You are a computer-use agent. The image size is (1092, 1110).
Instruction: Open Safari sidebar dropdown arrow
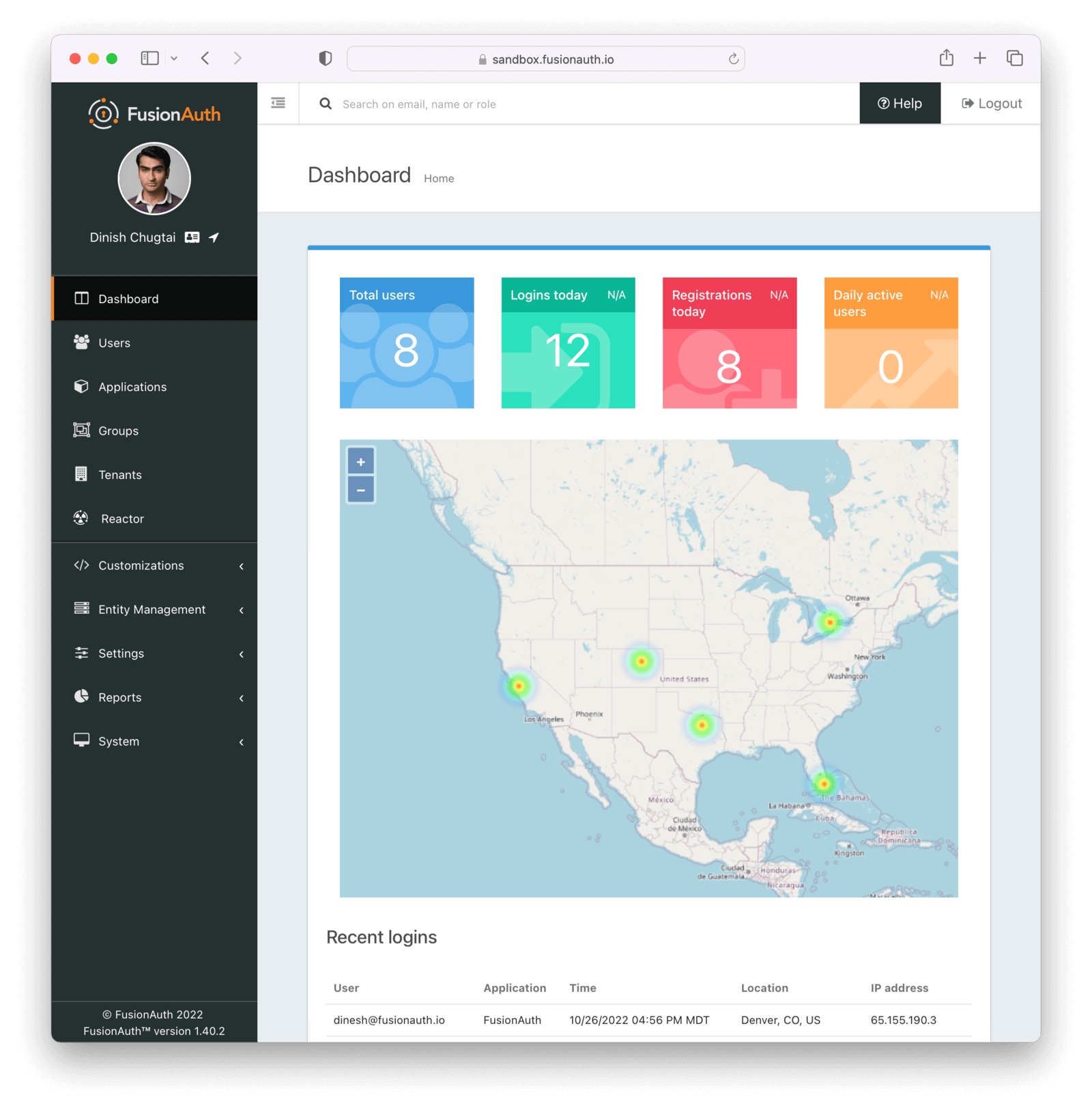click(174, 59)
